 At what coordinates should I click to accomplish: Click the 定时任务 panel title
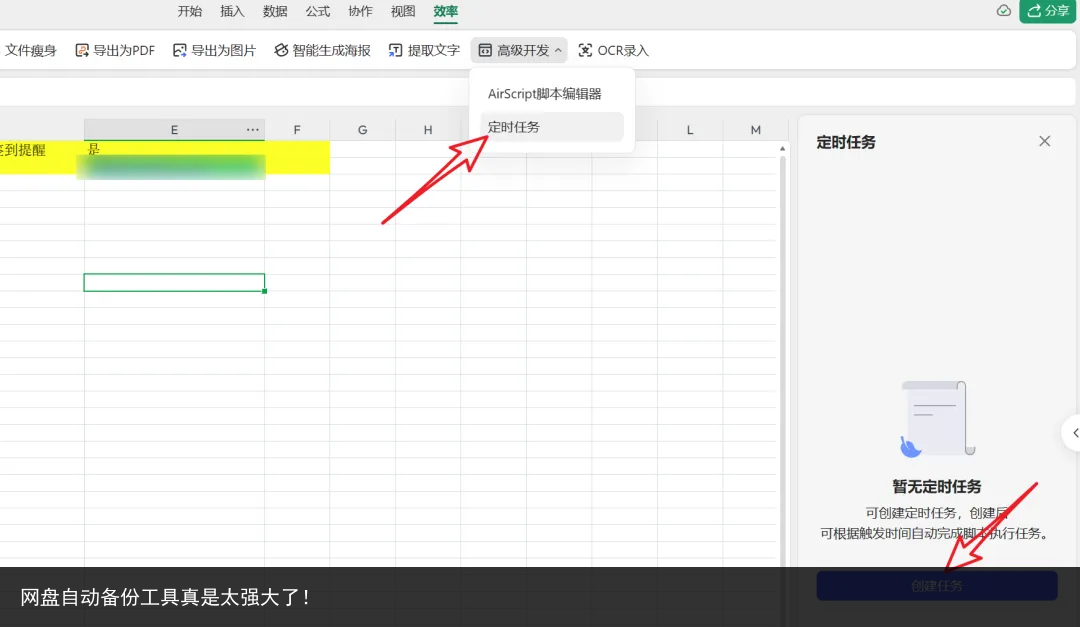[x=846, y=142]
